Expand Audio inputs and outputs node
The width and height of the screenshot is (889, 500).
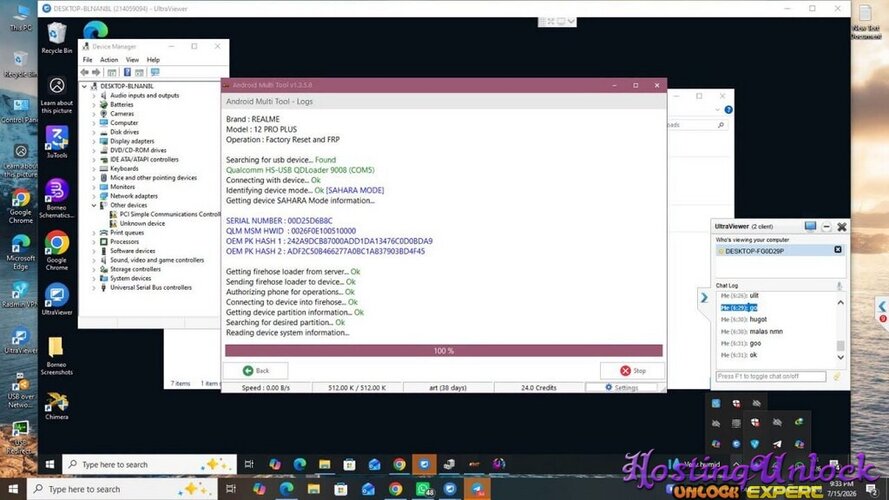(x=94, y=96)
